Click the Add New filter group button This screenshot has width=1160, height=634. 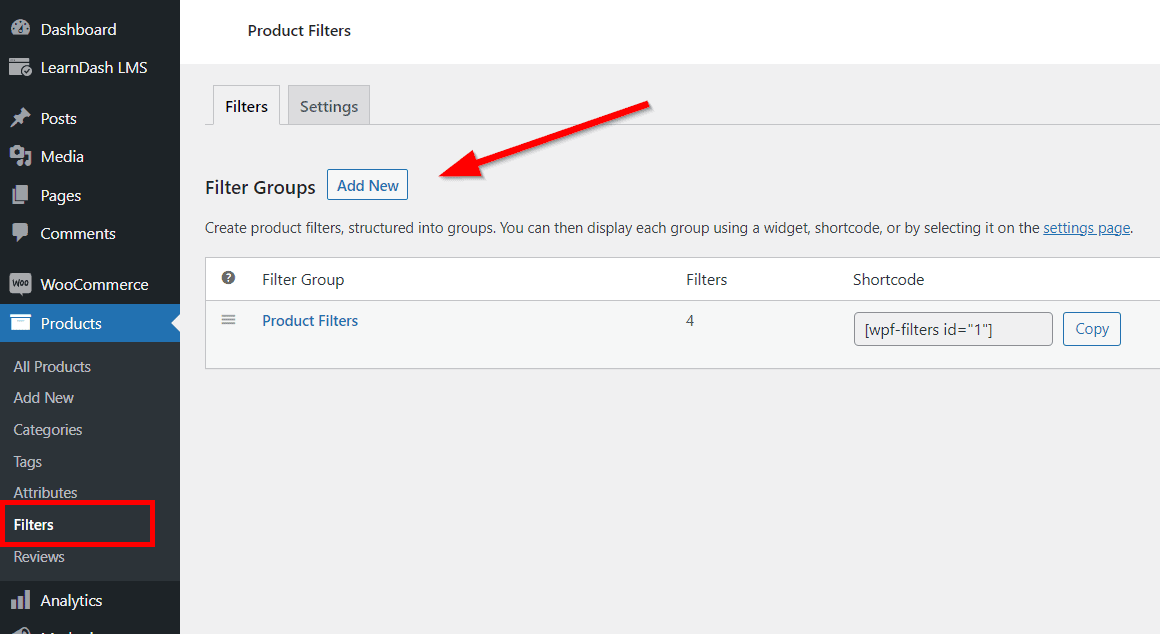(367, 185)
